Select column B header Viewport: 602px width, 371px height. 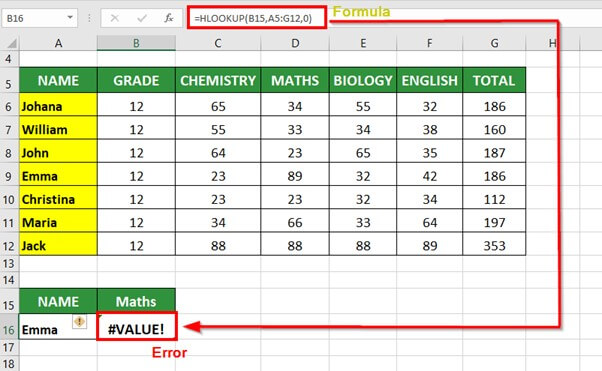coord(136,43)
